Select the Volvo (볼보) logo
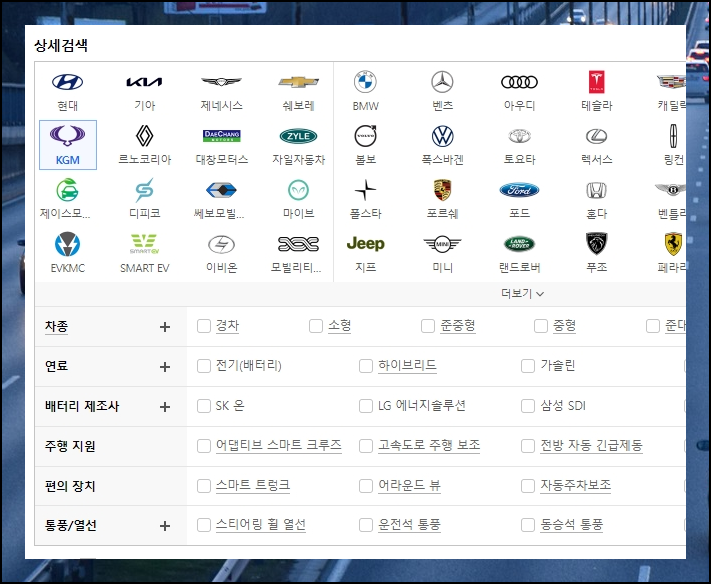The height and width of the screenshot is (584, 711). (365, 136)
